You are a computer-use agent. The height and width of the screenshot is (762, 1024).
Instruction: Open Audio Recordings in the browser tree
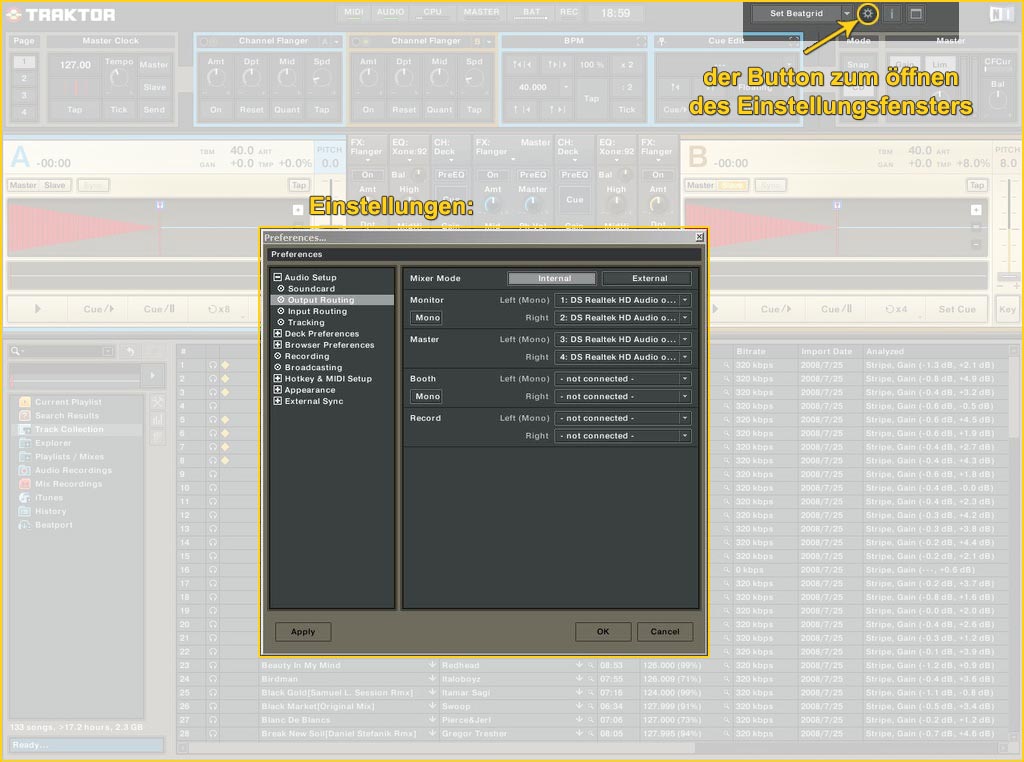(73, 471)
